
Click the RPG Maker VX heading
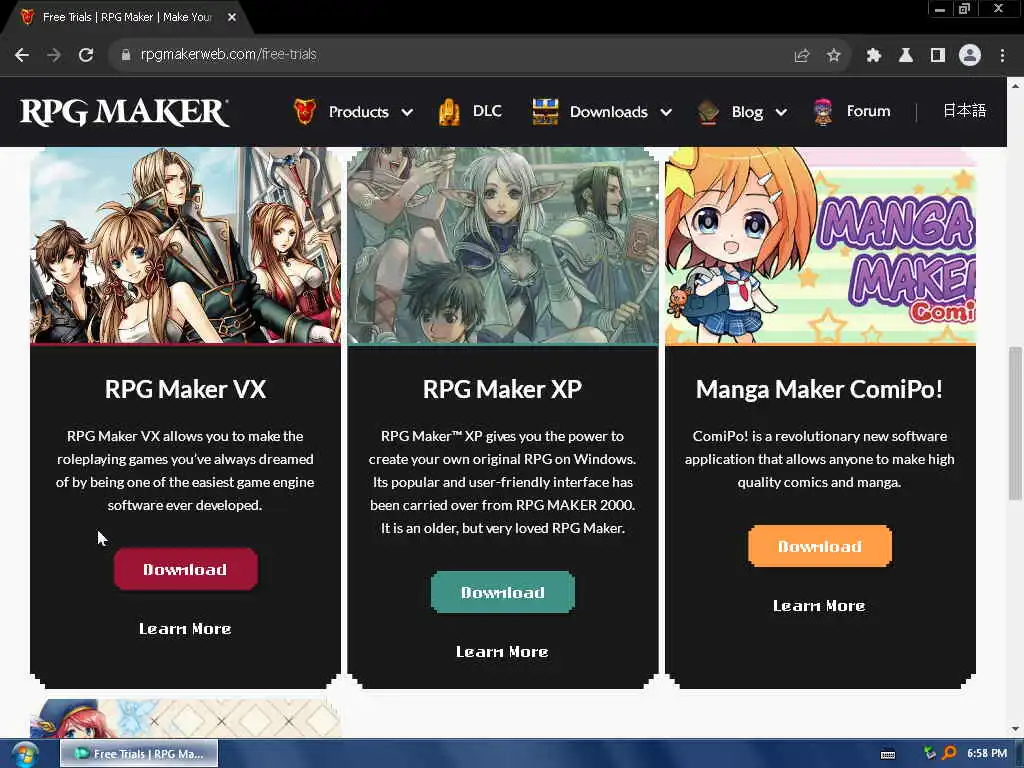(185, 389)
